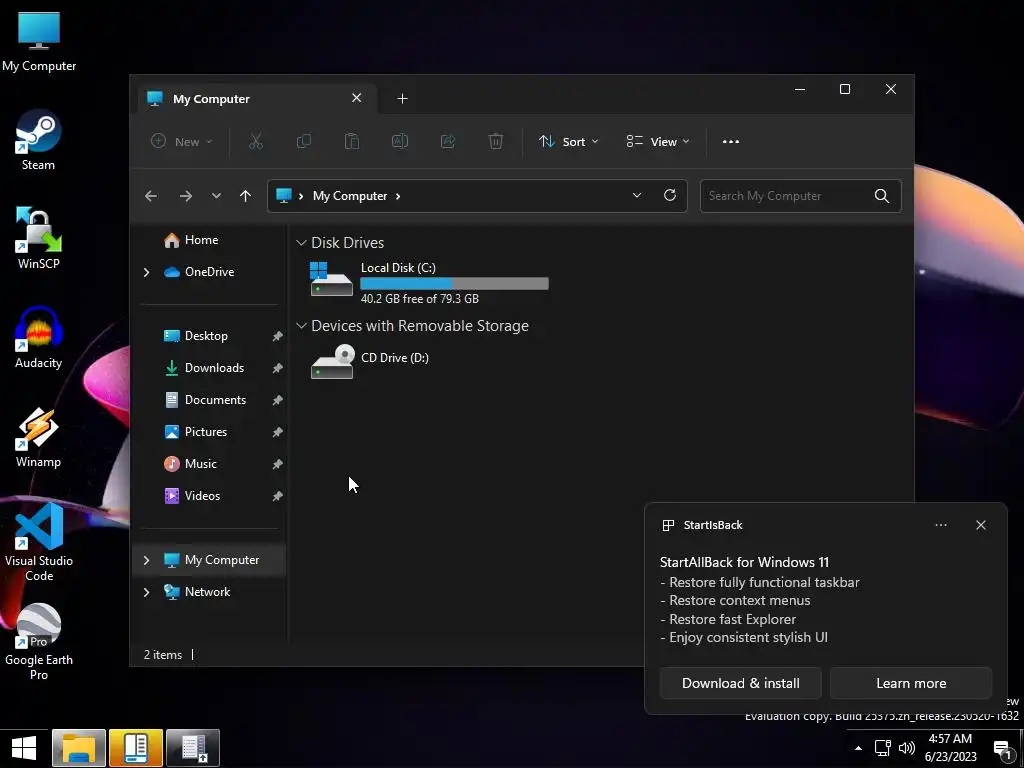This screenshot has width=1024, height=768.
Task: Click the Delete trash icon
Action: point(496,141)
